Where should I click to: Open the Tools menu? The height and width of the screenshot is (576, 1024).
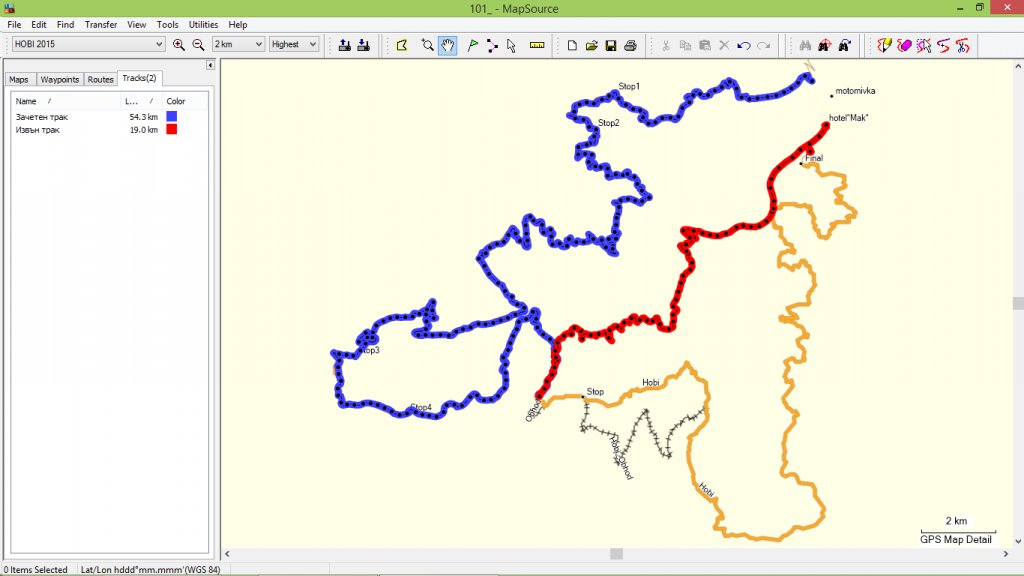pos(167,24)
